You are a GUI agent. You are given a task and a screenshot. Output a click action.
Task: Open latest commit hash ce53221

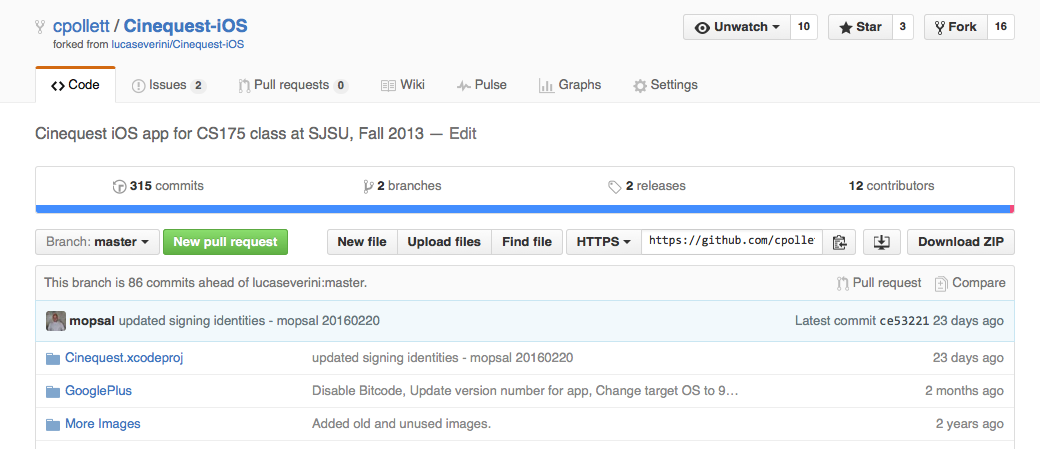pos(904,321)
